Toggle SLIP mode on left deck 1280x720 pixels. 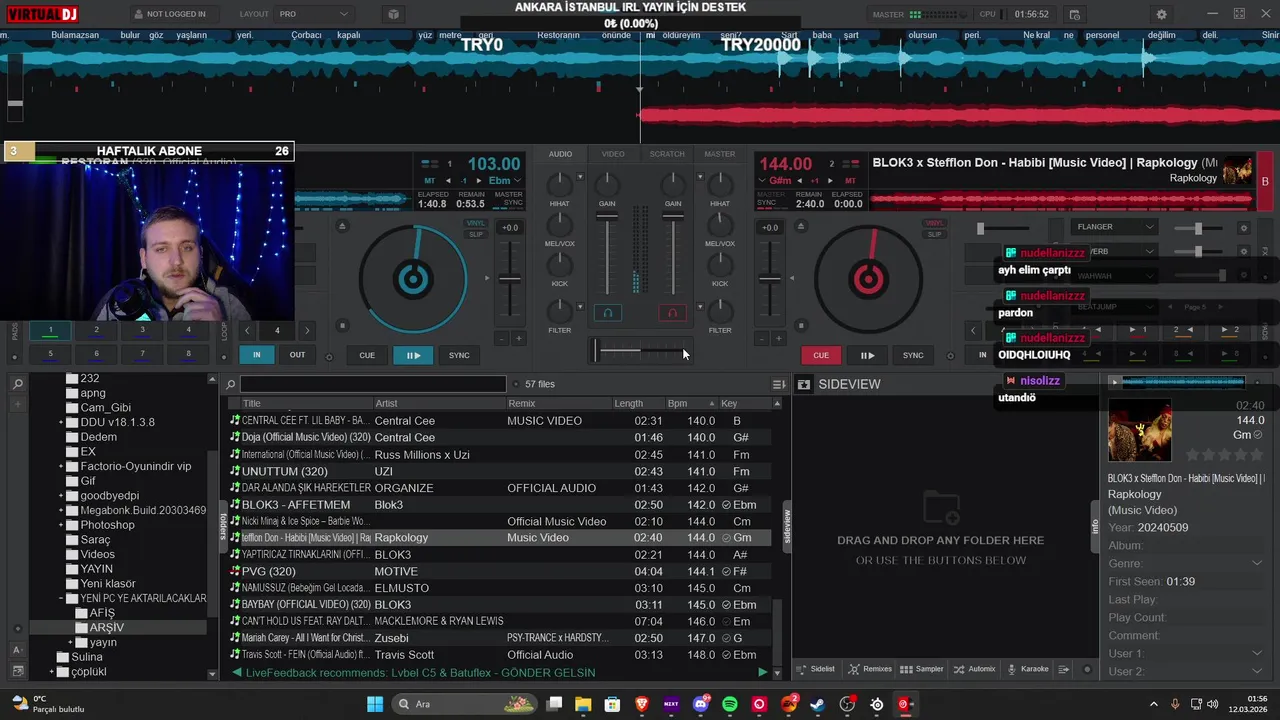(x=476, y=234)
